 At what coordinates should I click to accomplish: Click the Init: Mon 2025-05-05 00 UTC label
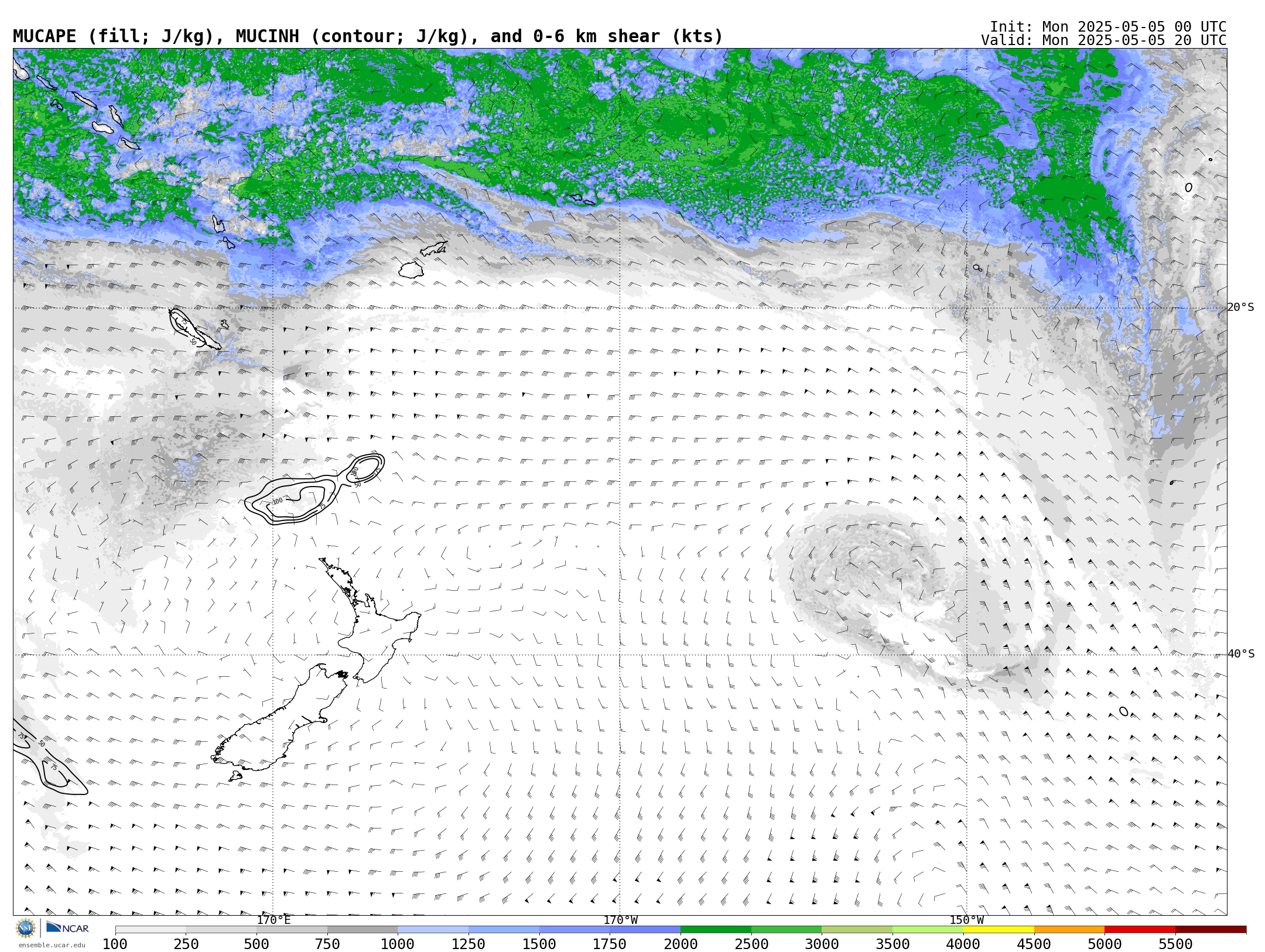(1108, 27)
